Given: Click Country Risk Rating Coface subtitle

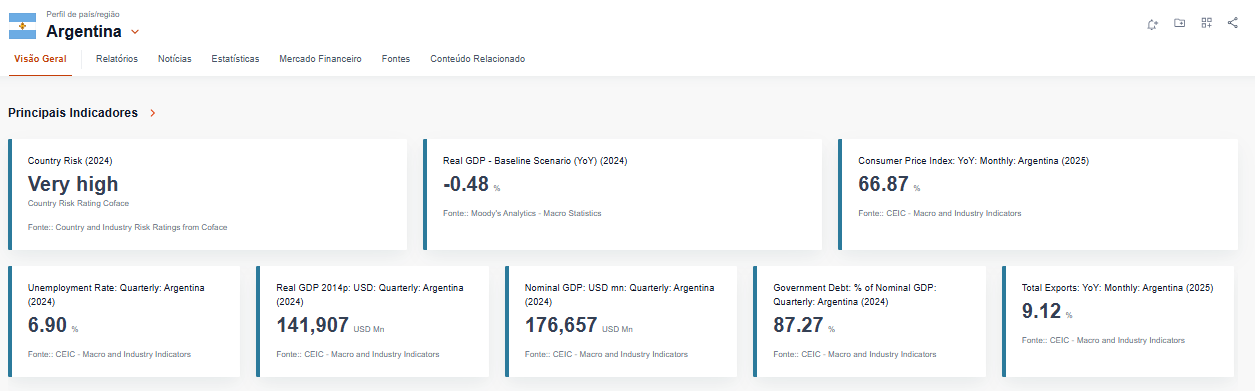Looking at the screenshot, I should pos(78,203).
